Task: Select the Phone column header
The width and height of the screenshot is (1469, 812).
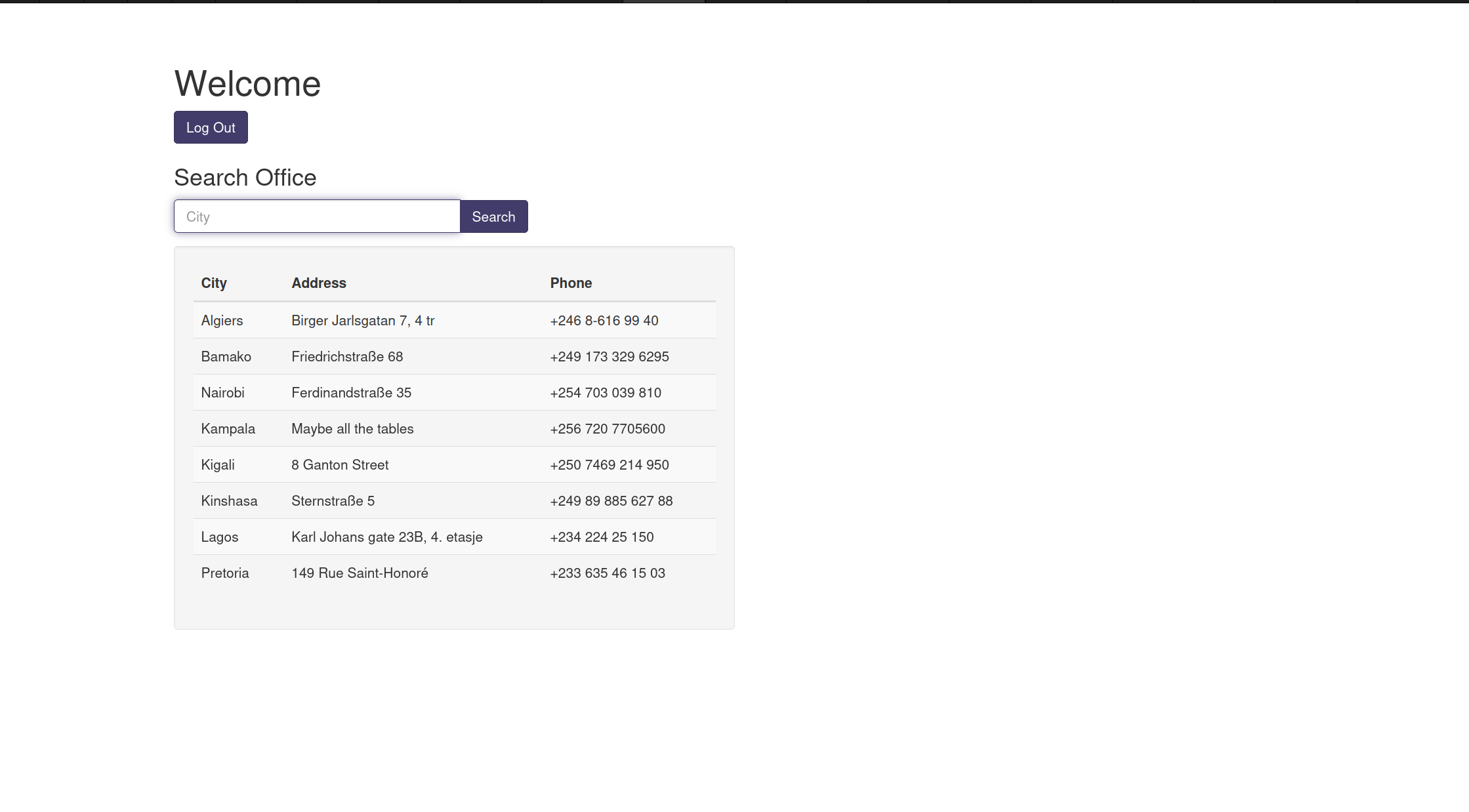Action: 571,283
